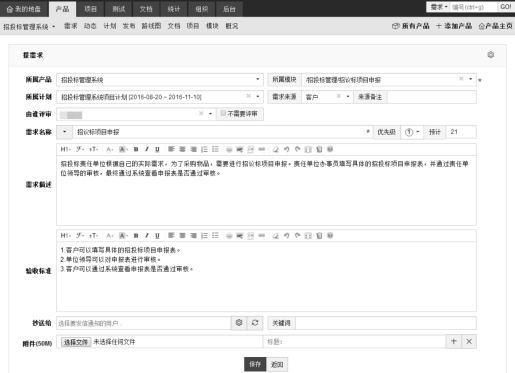Insert image in the 验收标准 editor
515x373 pixels.
click(x=240, y=236)
